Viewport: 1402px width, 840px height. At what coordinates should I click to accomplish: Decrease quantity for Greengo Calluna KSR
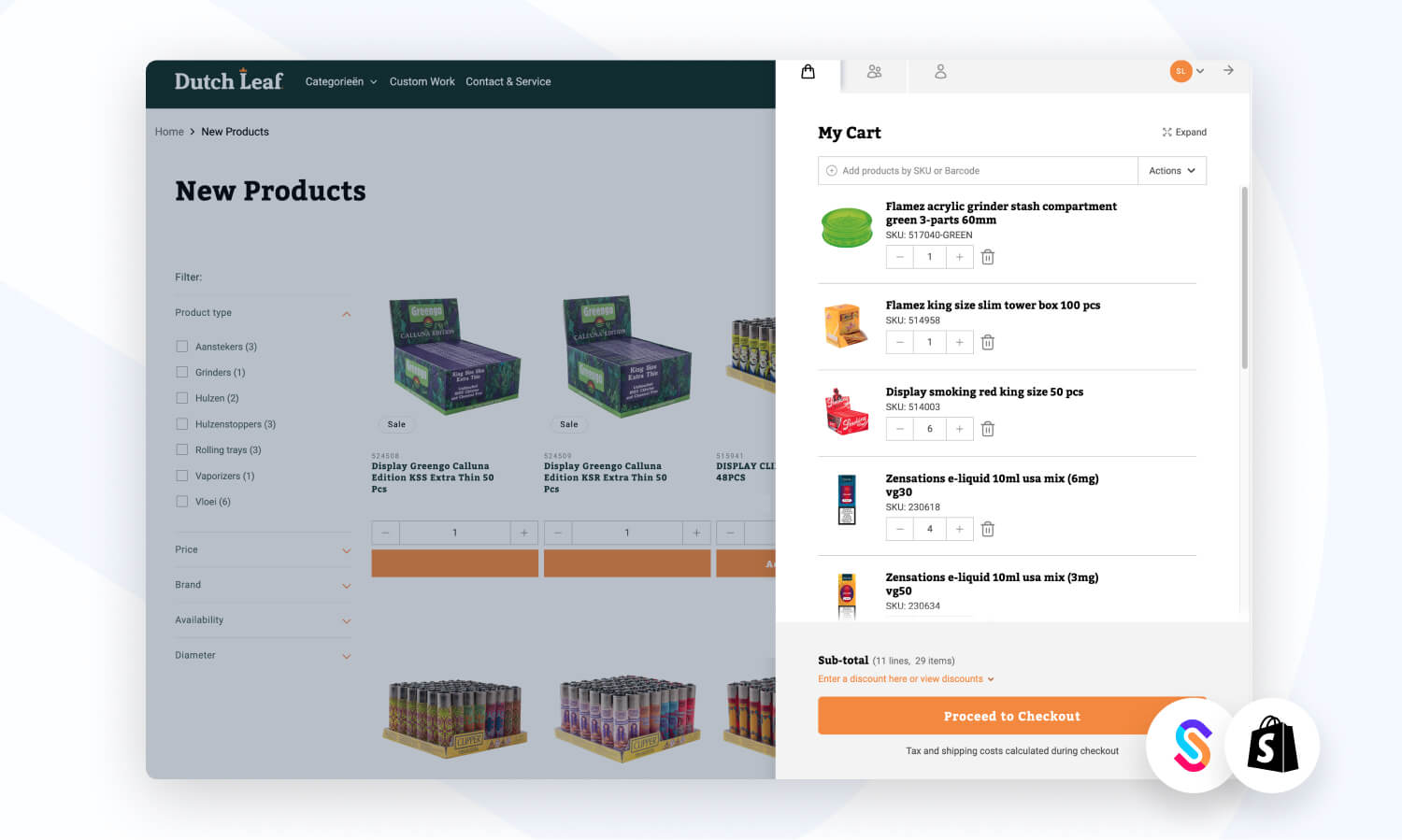(x=558, y=533)
